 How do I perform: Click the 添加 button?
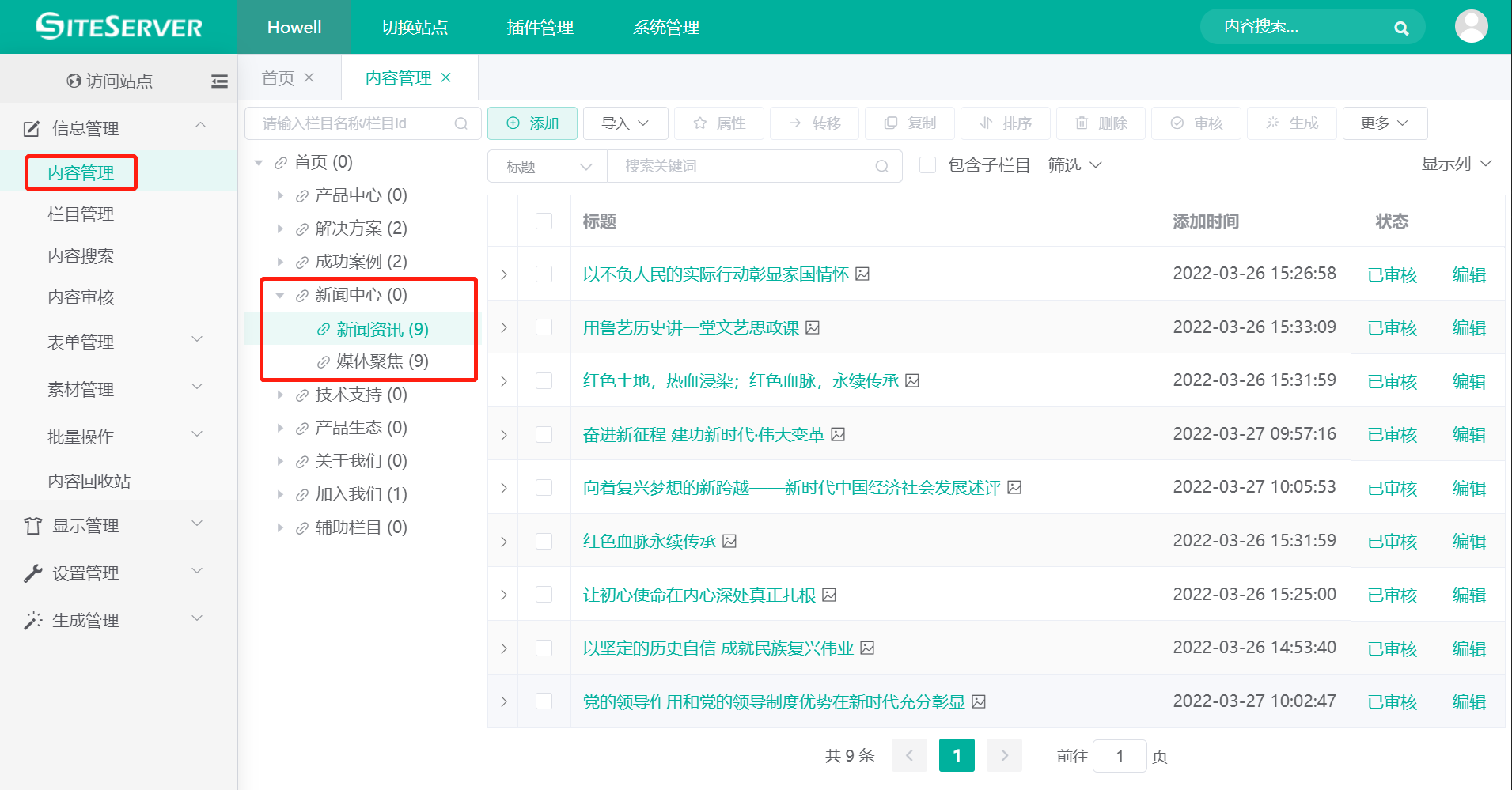click(532, 123)
